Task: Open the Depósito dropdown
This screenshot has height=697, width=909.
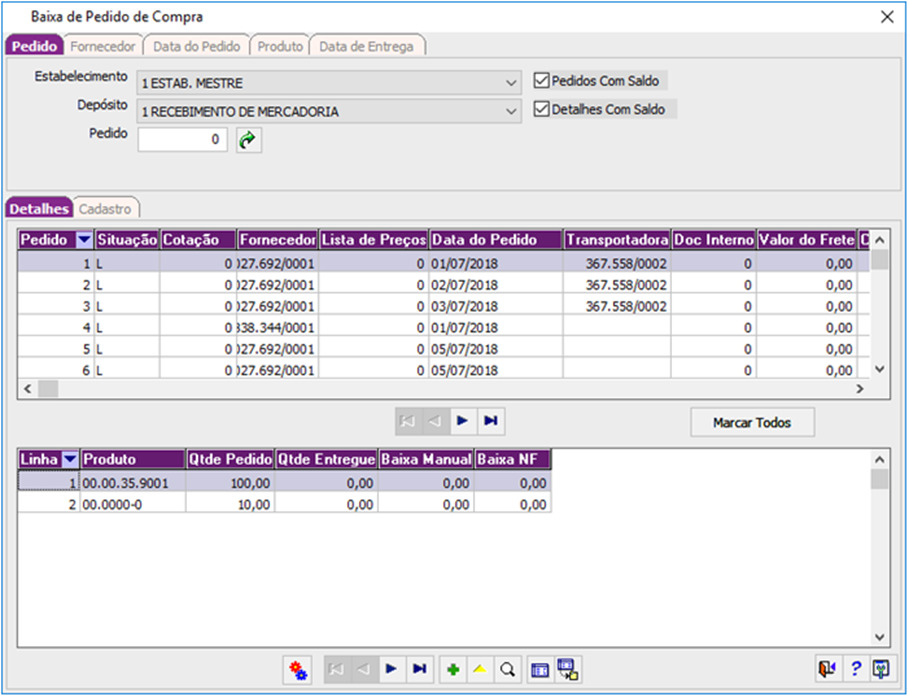Action: pos(511,111)
